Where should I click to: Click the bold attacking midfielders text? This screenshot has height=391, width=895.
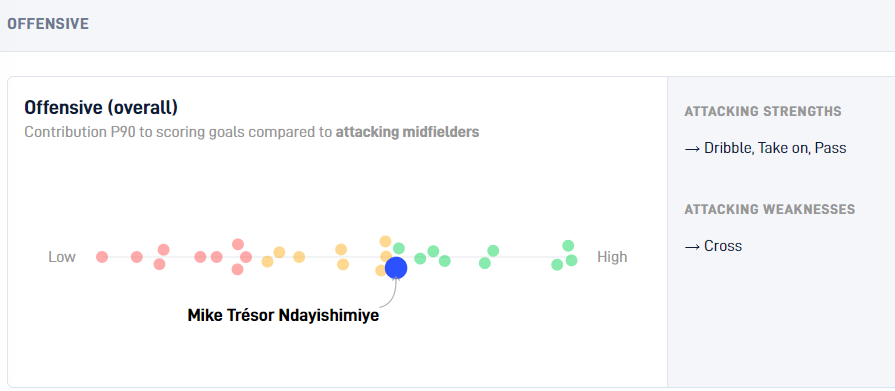click(408, 132)
